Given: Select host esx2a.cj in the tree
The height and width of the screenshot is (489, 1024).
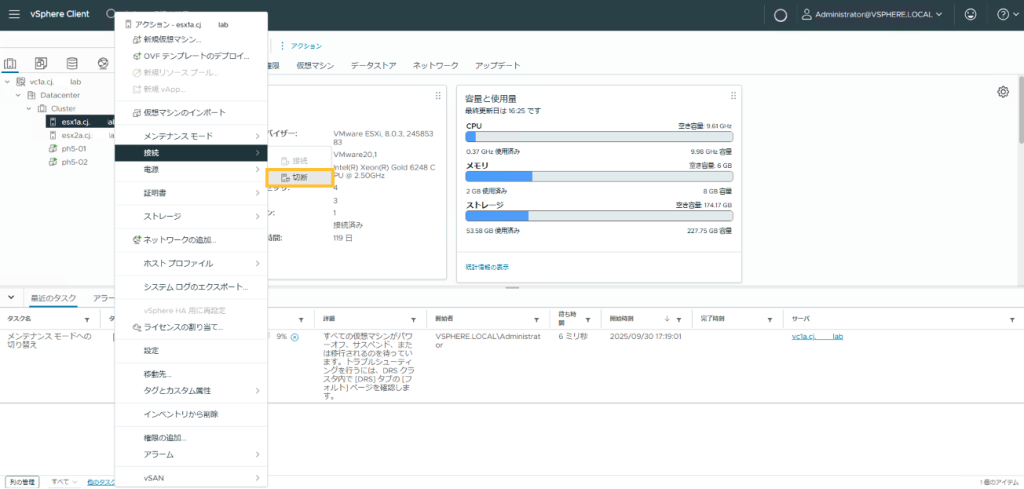Looking at the screenshot, I should click(76, 135).
